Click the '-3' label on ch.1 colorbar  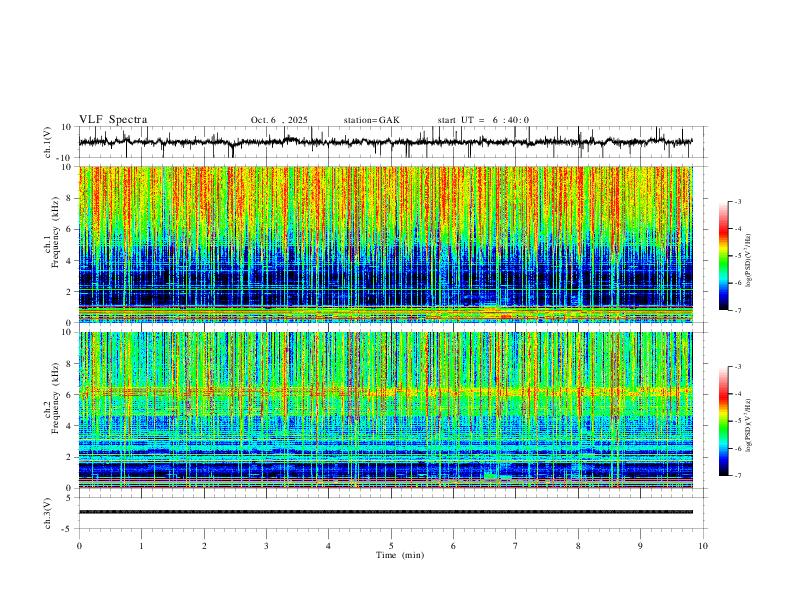738,201
